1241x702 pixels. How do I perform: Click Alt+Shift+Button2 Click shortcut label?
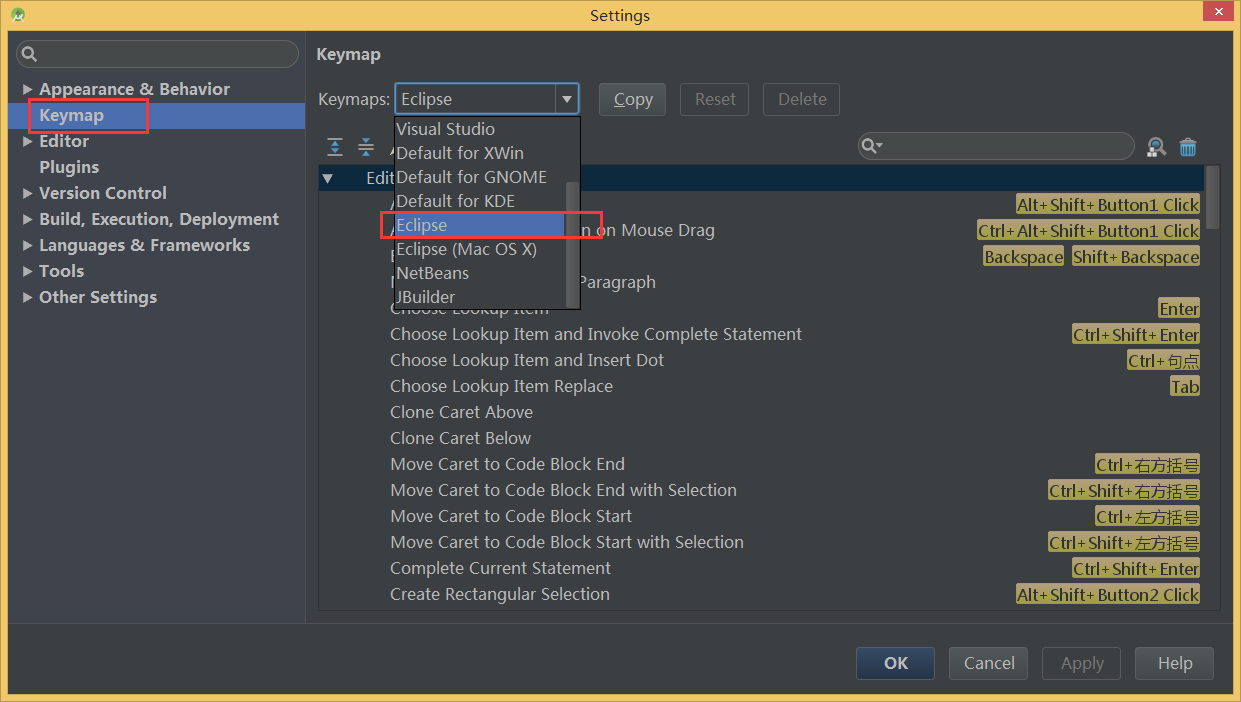tap(1108, 595)
